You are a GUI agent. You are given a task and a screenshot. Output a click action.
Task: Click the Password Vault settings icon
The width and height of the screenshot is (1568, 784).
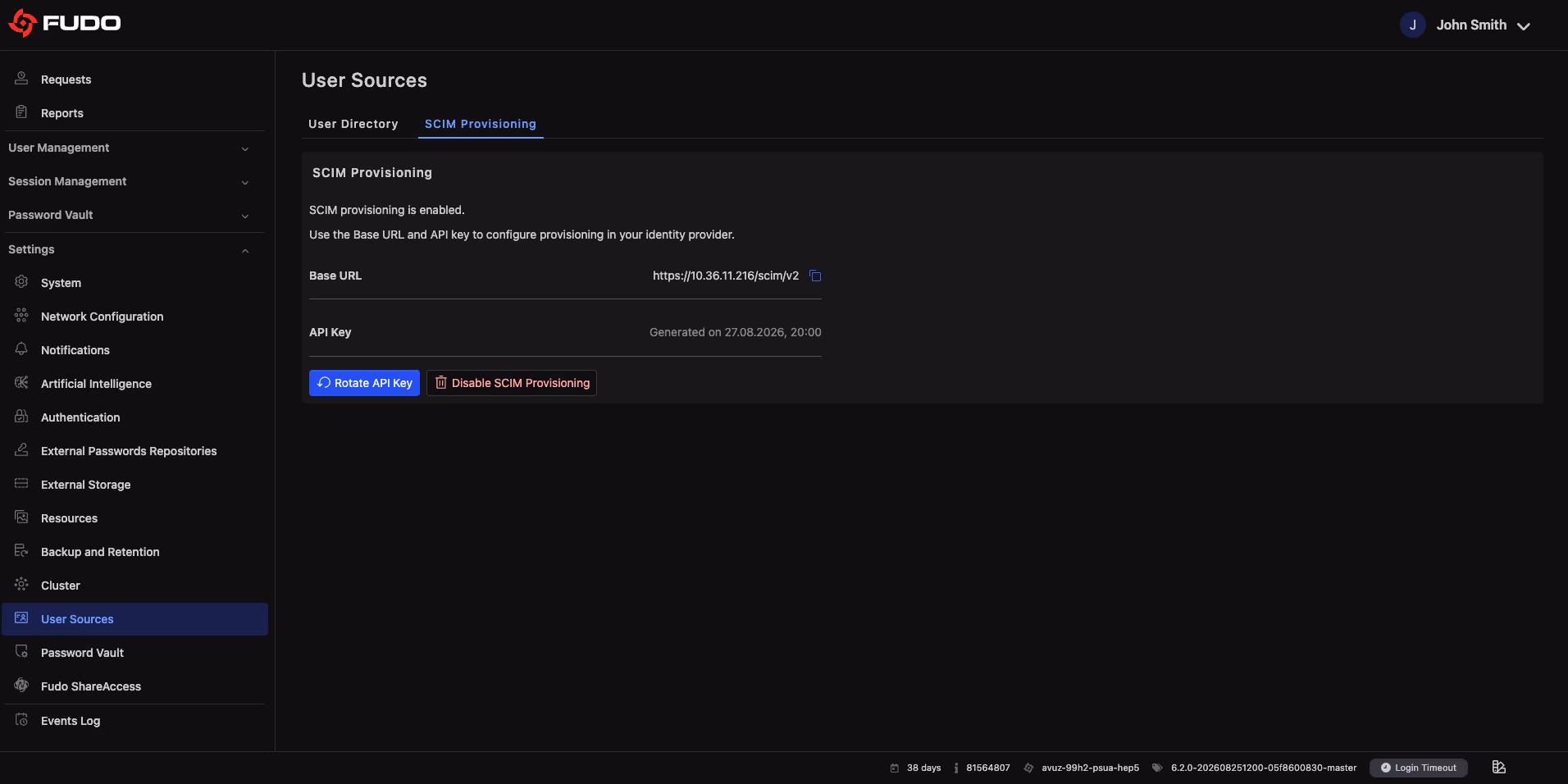point(21,652)
